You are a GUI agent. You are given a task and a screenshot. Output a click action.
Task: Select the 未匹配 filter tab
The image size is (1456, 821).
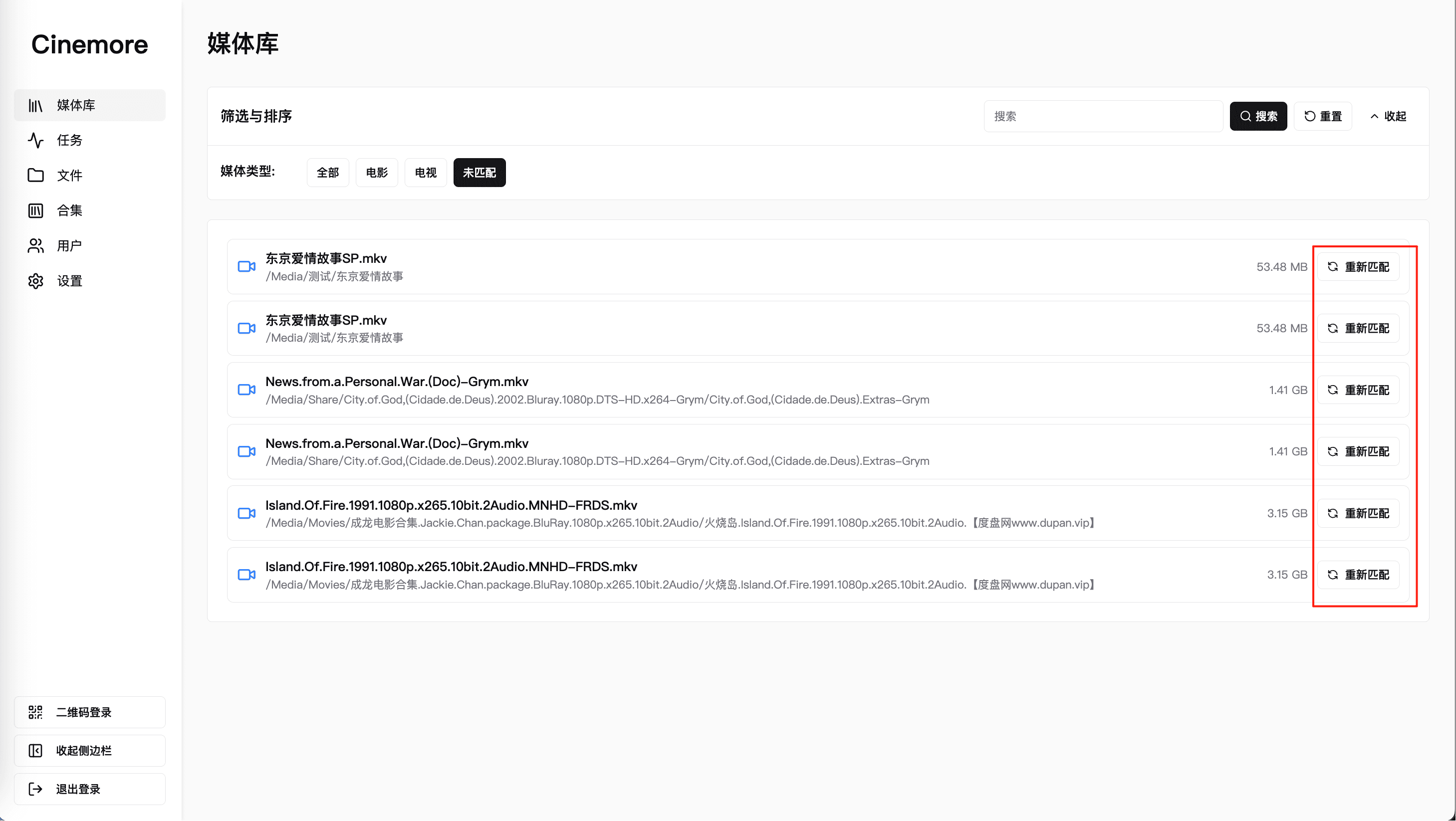point(479,173)
